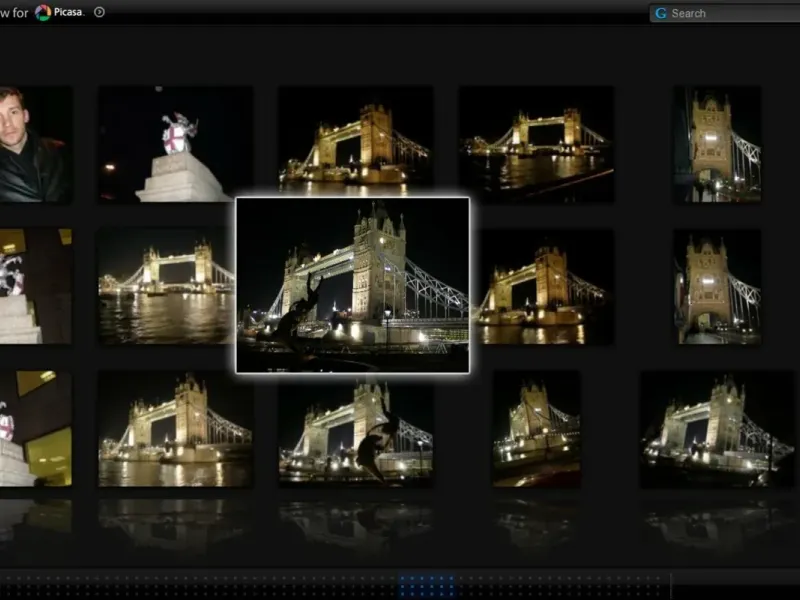Viewport: 800px width, 600px height.
Task: Click the Google G icon in search box
Action: point(661,13)
